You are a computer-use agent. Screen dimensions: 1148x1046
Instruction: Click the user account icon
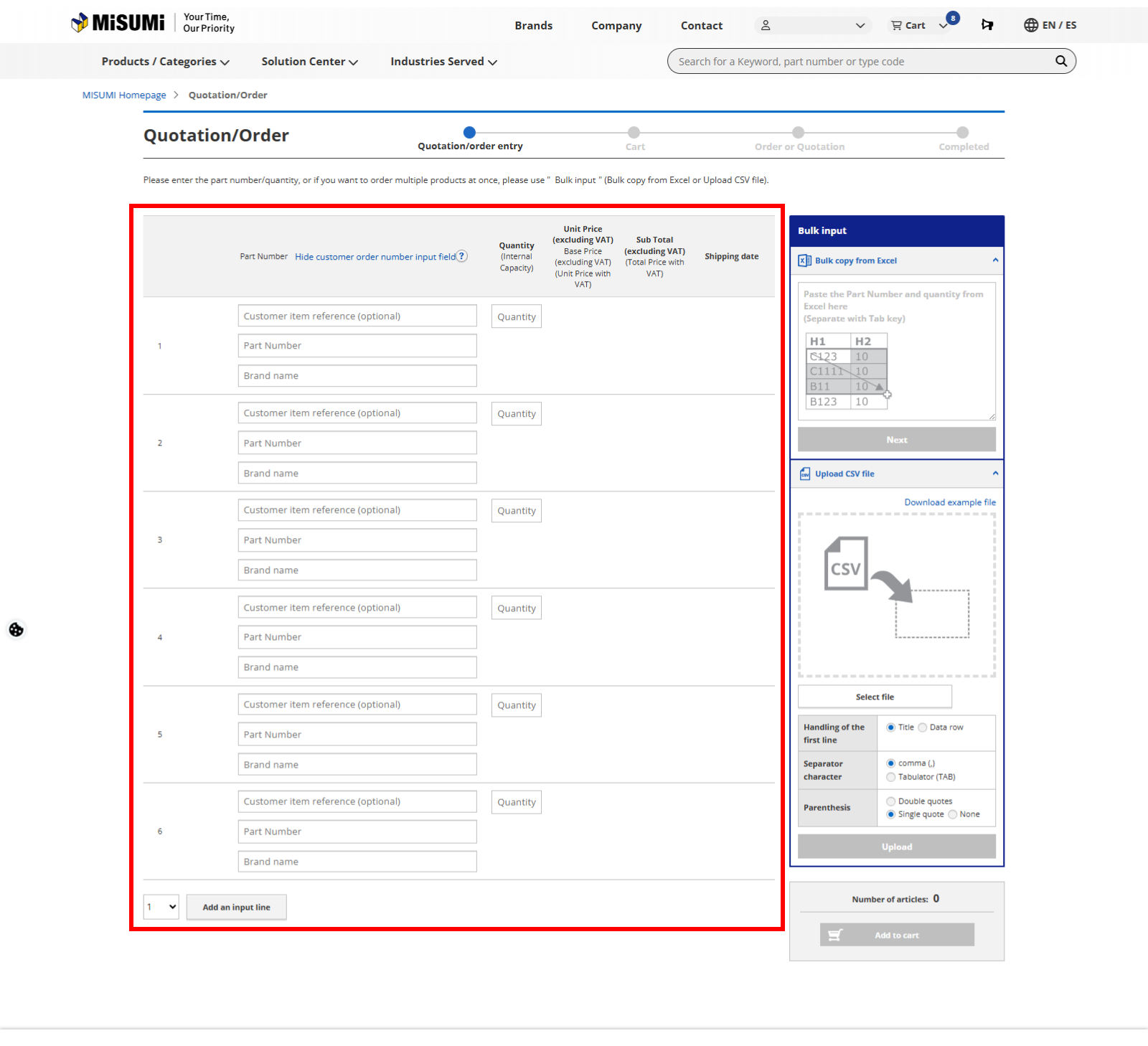point(766,25)
